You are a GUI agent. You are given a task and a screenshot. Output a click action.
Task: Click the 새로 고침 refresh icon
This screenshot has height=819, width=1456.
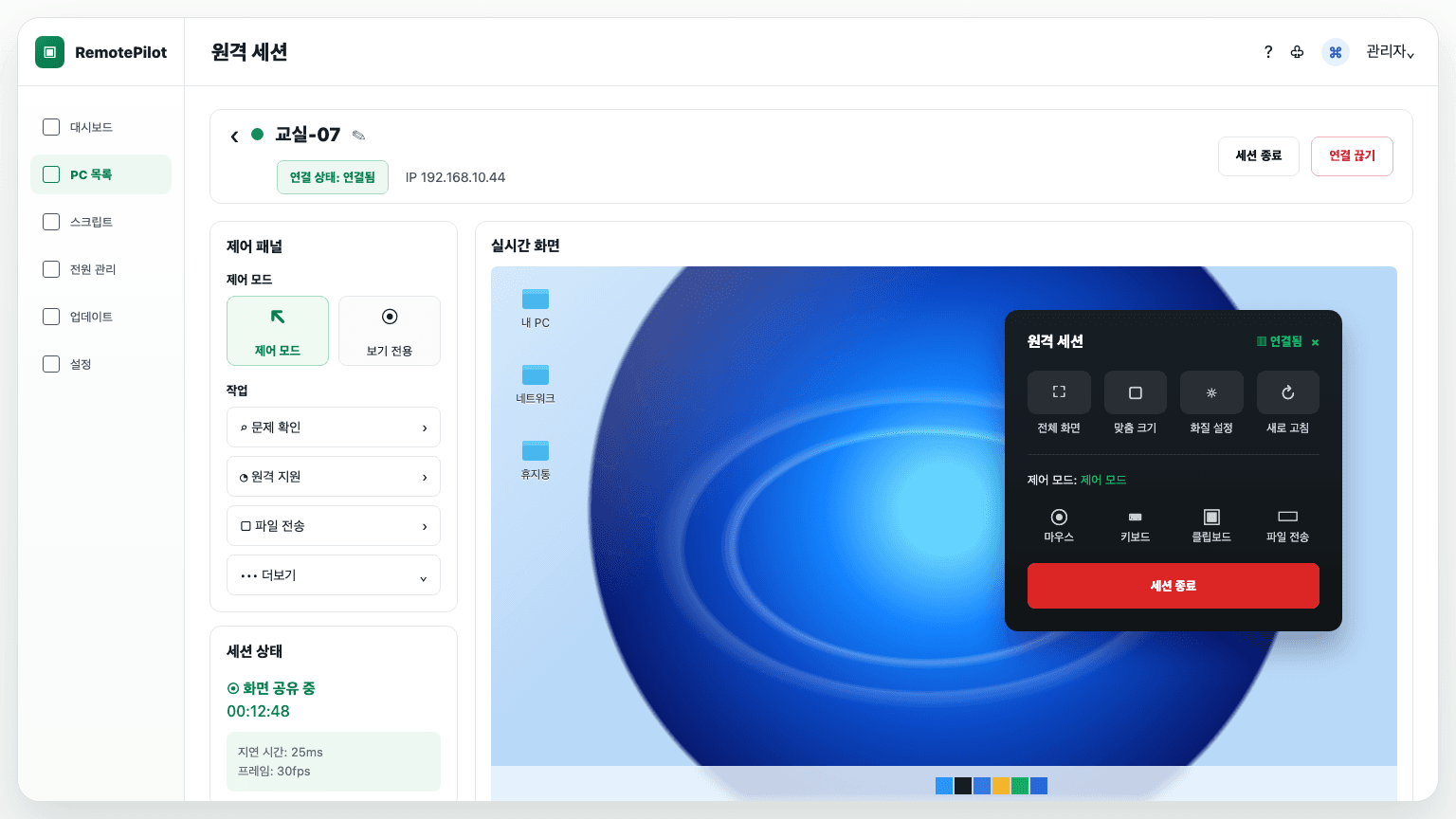click(1288, 392)
